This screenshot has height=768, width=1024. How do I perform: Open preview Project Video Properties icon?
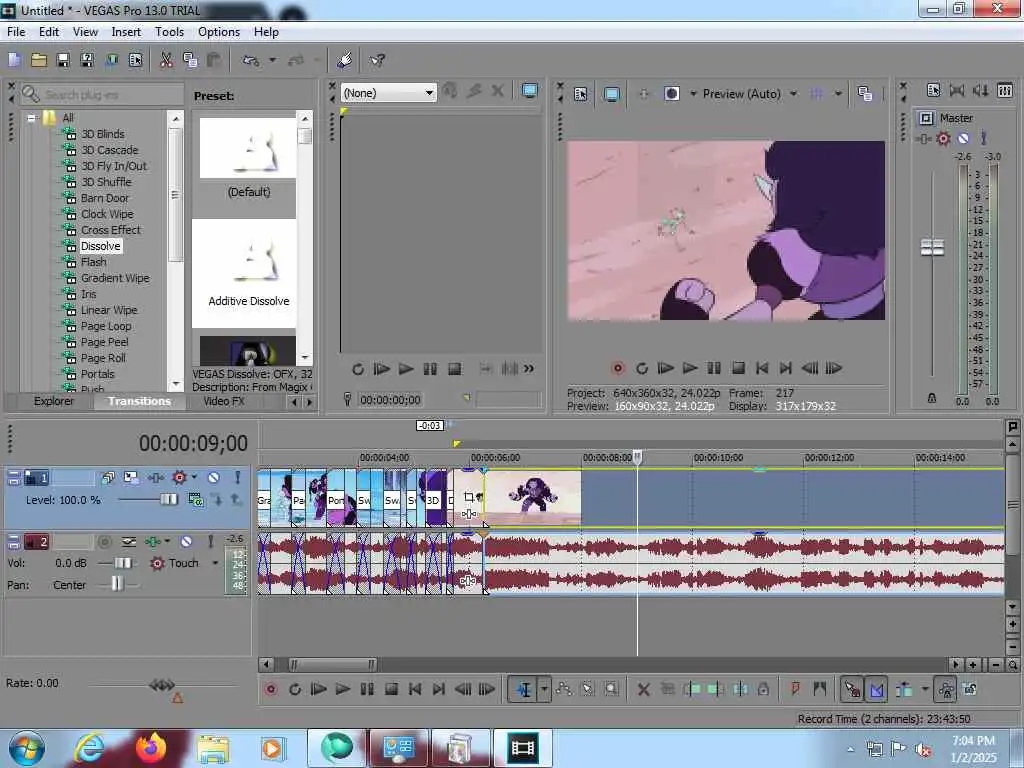point(581,94)
